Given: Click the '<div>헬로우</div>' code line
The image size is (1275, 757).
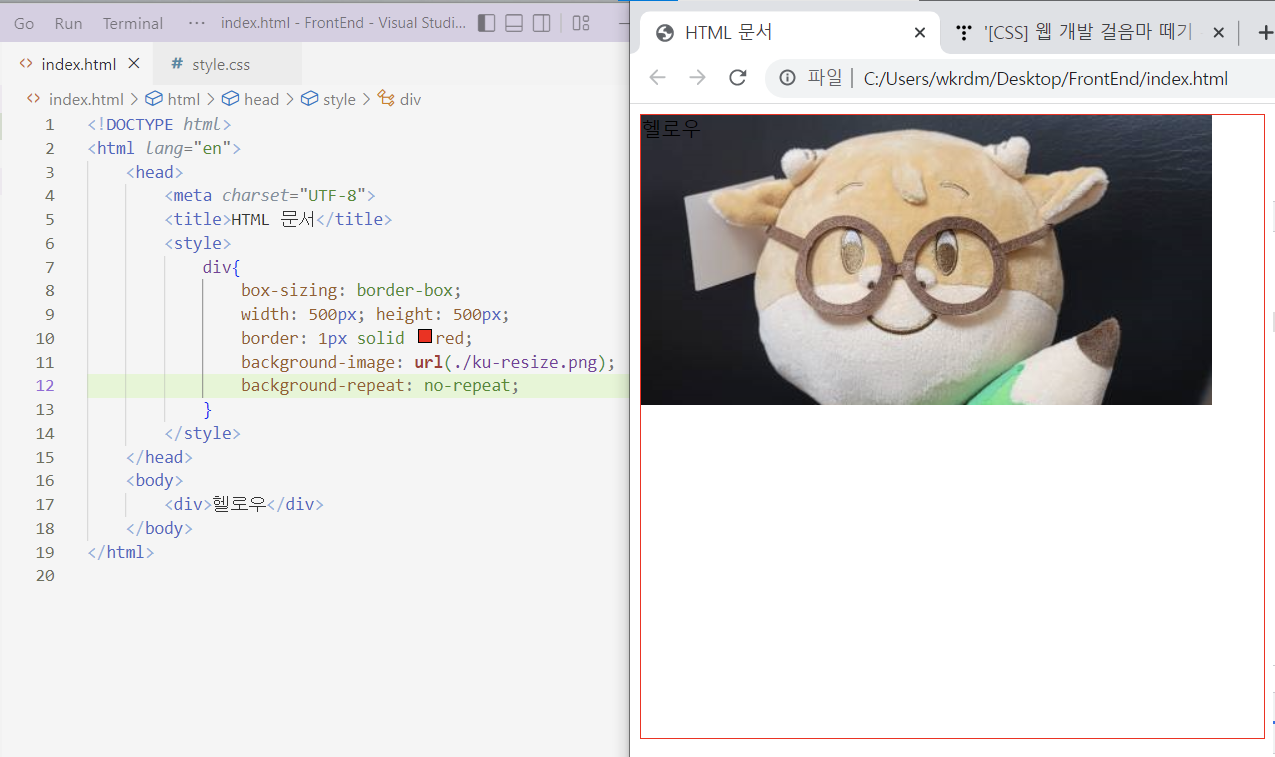Looking at the screenshot, I should click(244, 504).
